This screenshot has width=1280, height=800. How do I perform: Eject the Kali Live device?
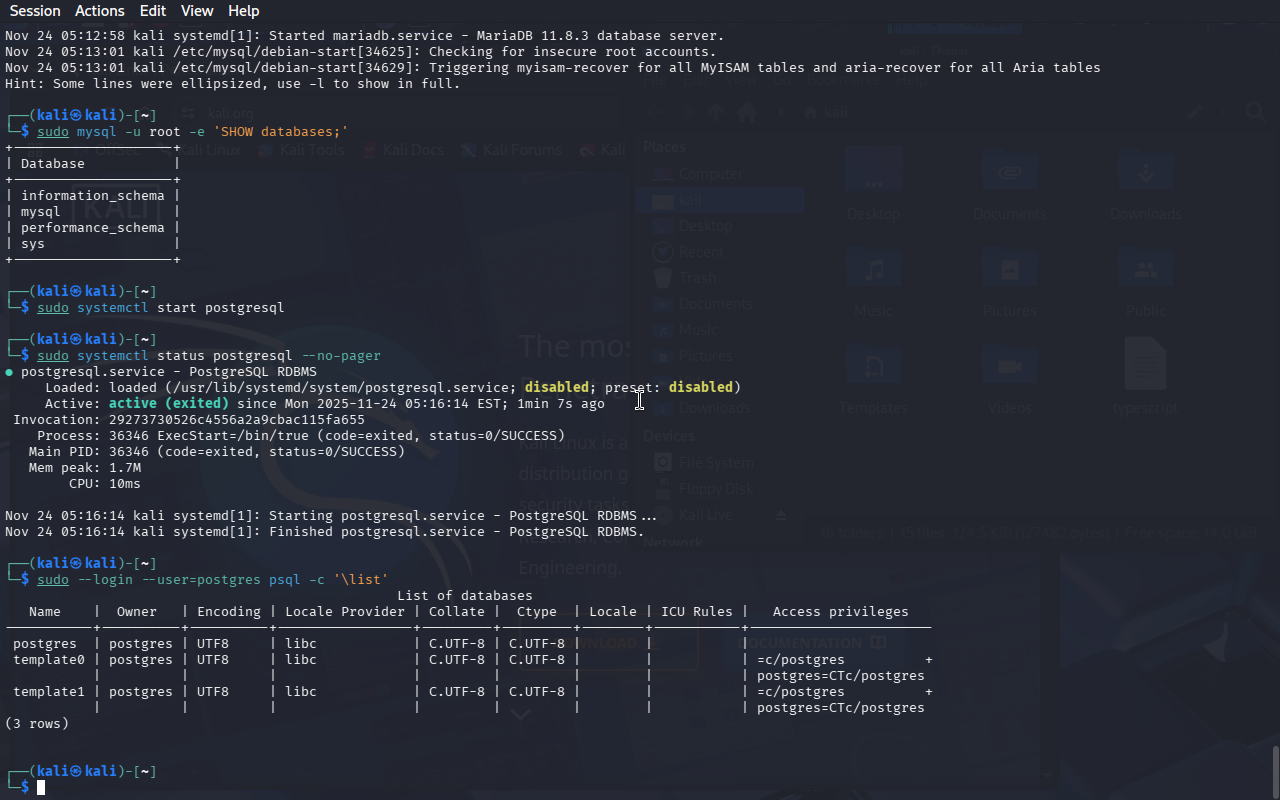tap(782, 515)
